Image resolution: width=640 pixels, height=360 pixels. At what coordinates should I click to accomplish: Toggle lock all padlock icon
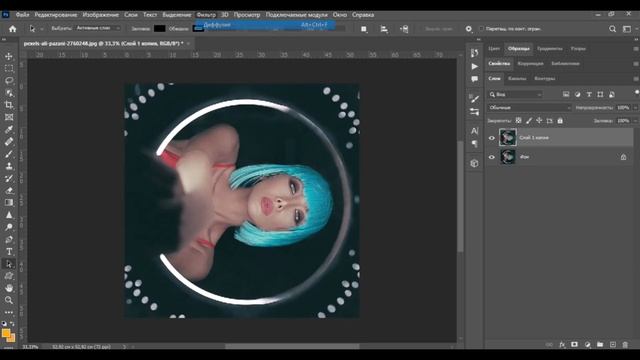[560, 121]
